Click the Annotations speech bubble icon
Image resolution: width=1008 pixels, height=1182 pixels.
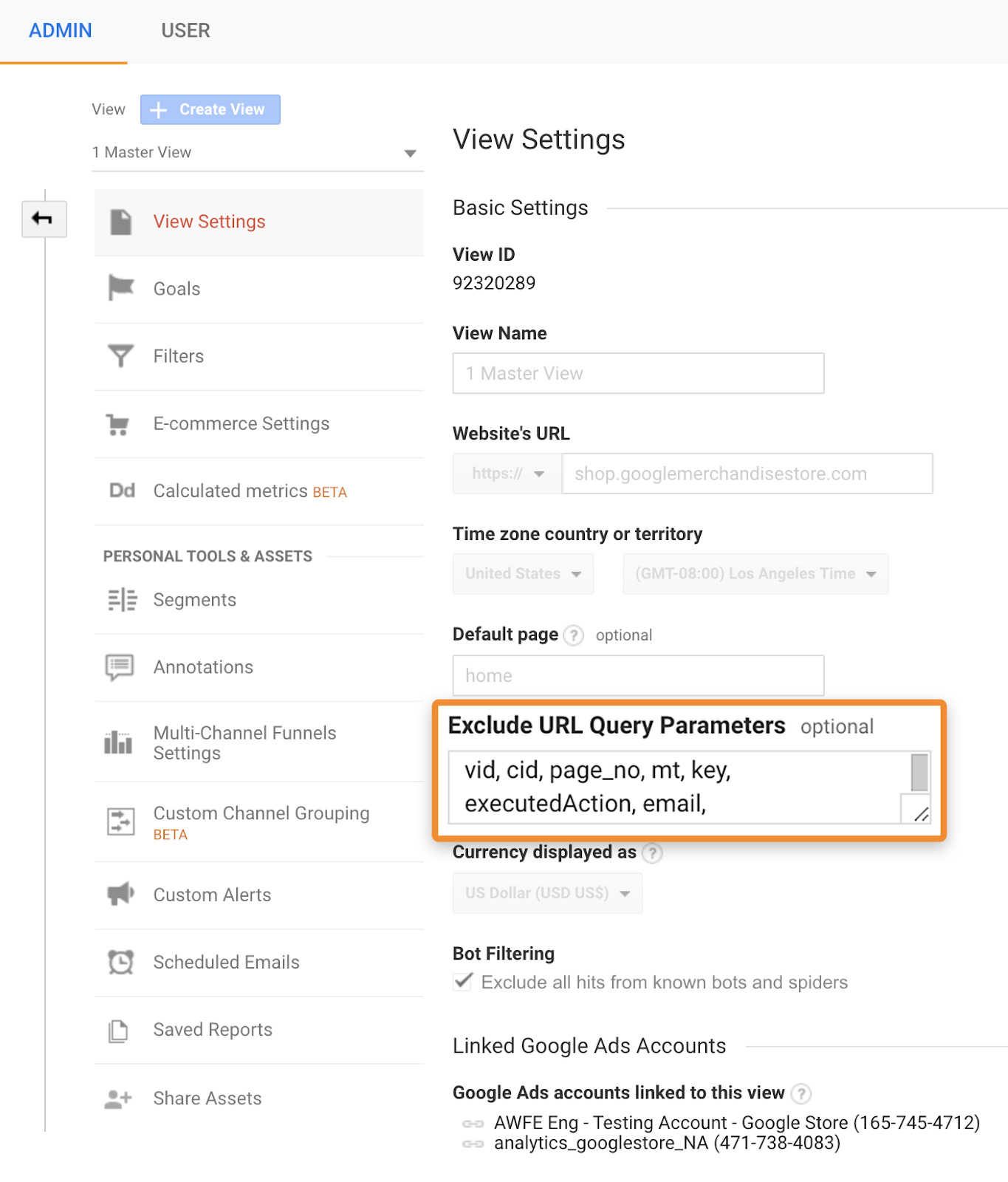[x=120, y=667]
